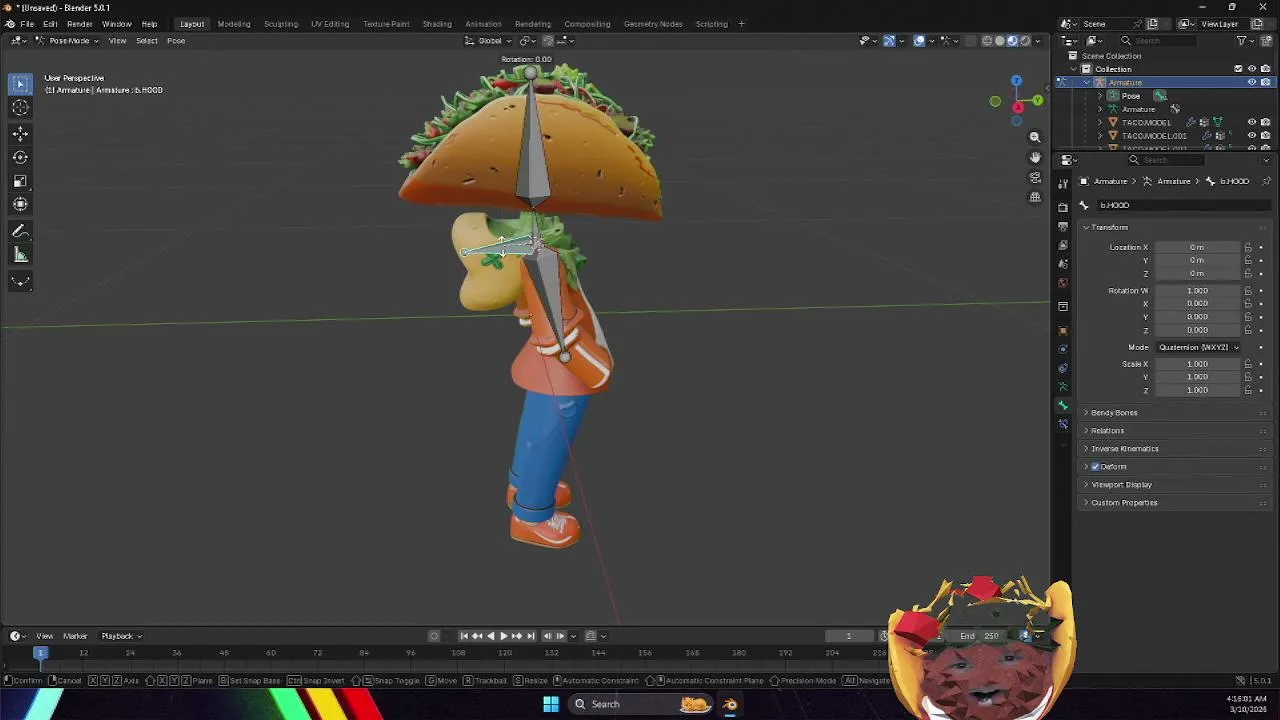This screenshot has height=720, width=1280.
Task: Open the Windows Start menu
Action: [550, 704]
